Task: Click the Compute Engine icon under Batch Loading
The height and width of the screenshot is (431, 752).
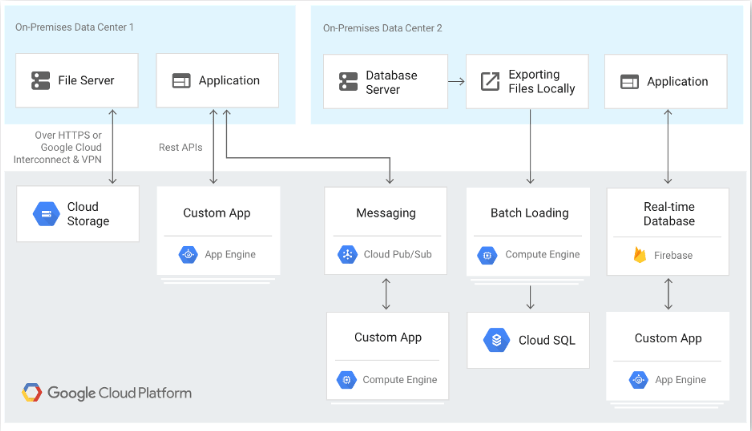Action: (x=487, y=255)
